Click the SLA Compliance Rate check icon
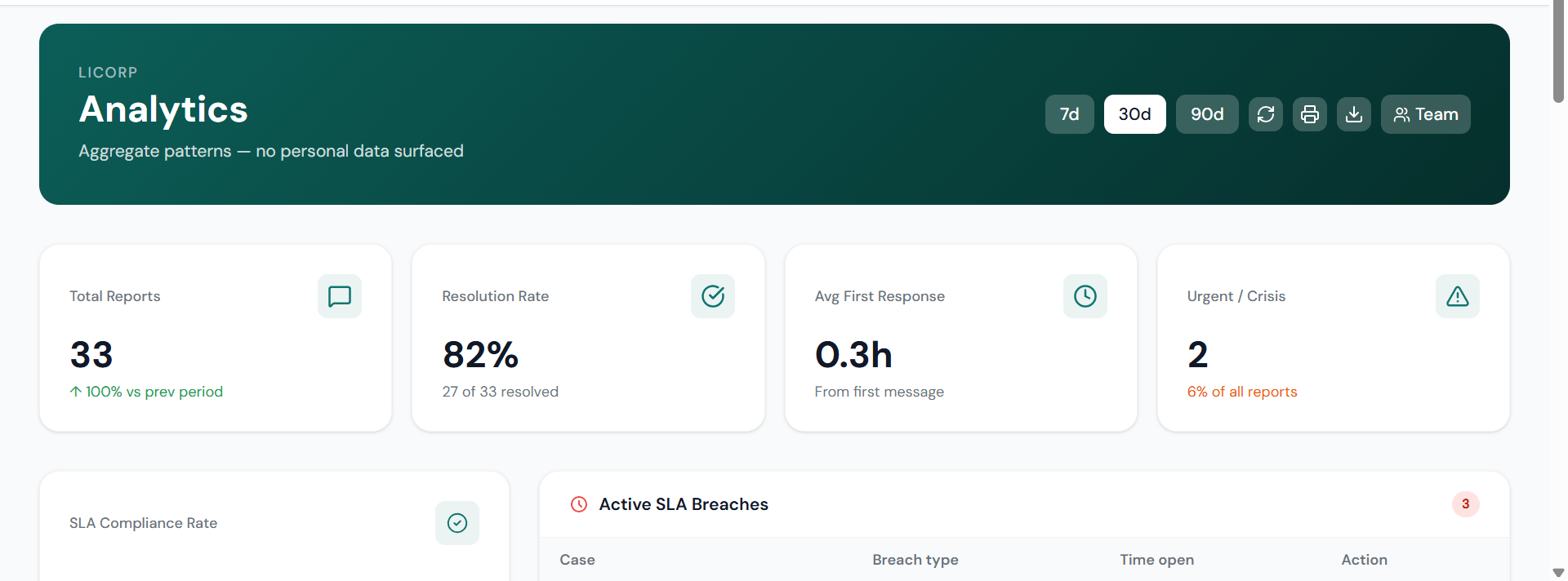 point(457,523)
